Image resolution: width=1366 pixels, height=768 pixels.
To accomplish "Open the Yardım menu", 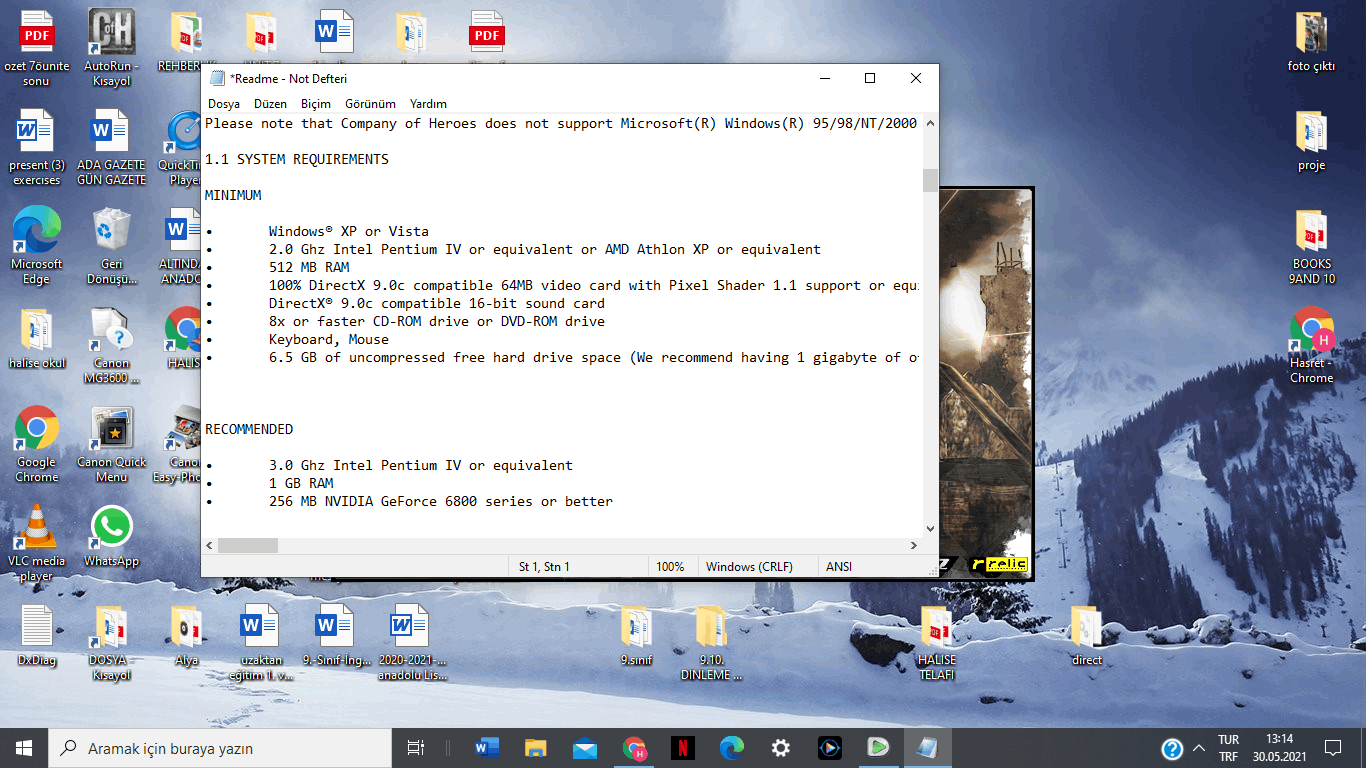I will (428, 104).
